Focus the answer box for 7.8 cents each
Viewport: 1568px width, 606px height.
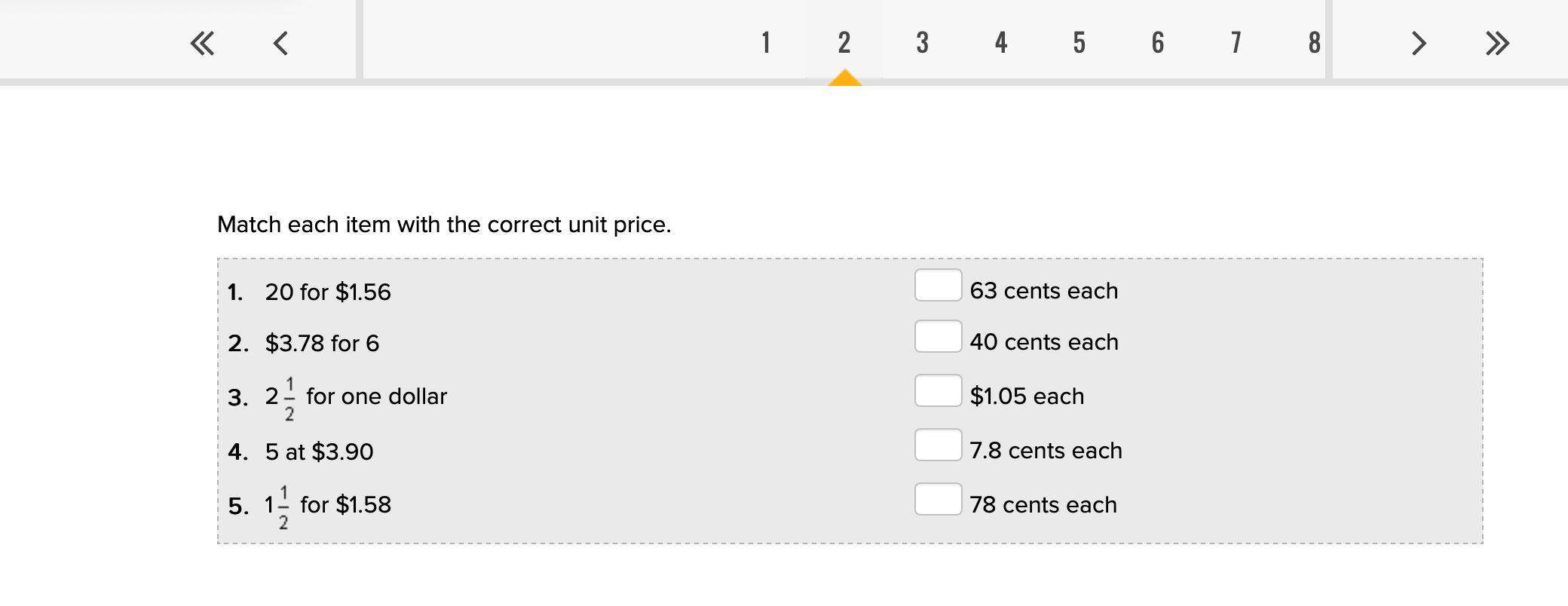938,445
